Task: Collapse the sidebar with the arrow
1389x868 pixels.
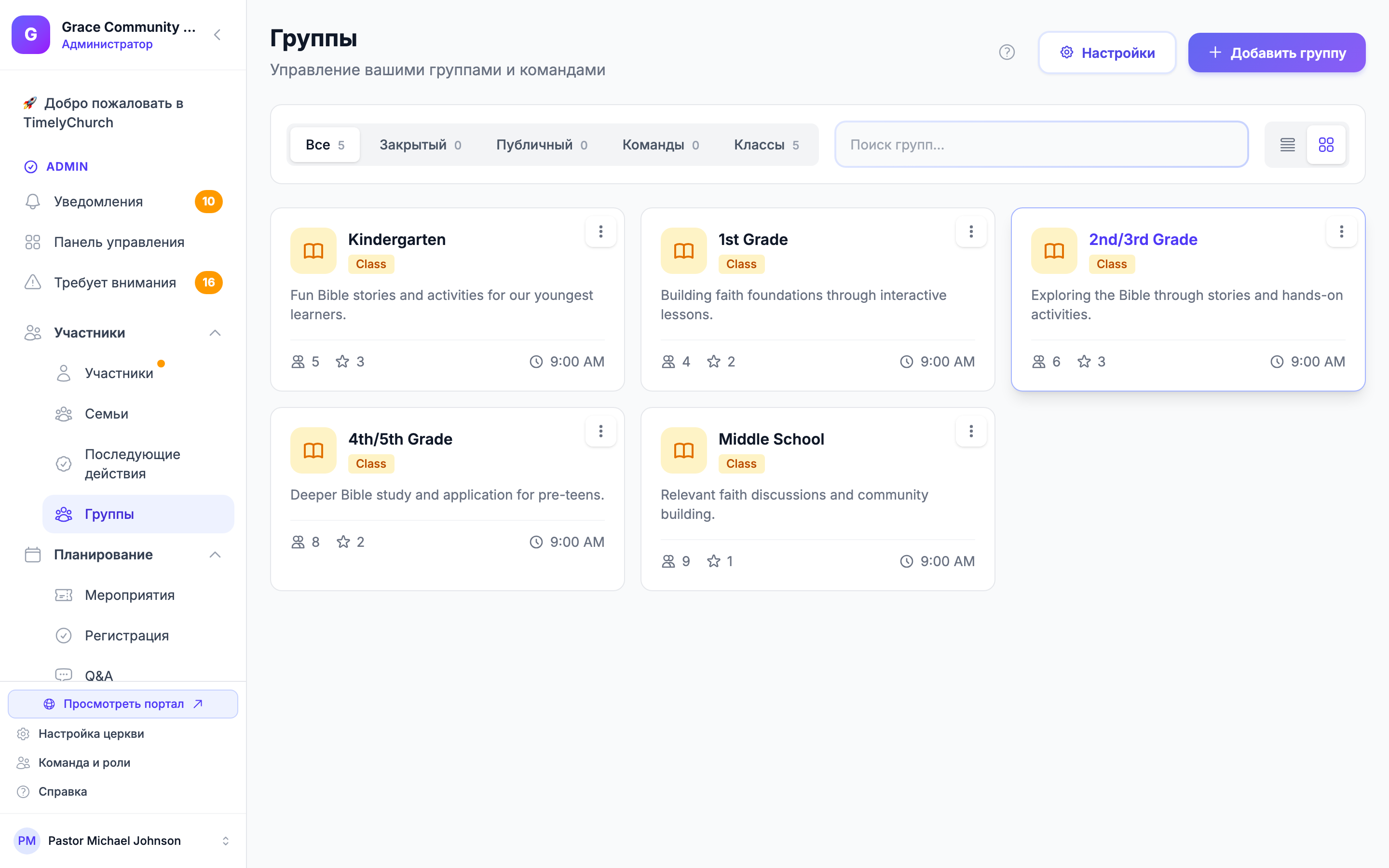Action: [x=217, y=35]
